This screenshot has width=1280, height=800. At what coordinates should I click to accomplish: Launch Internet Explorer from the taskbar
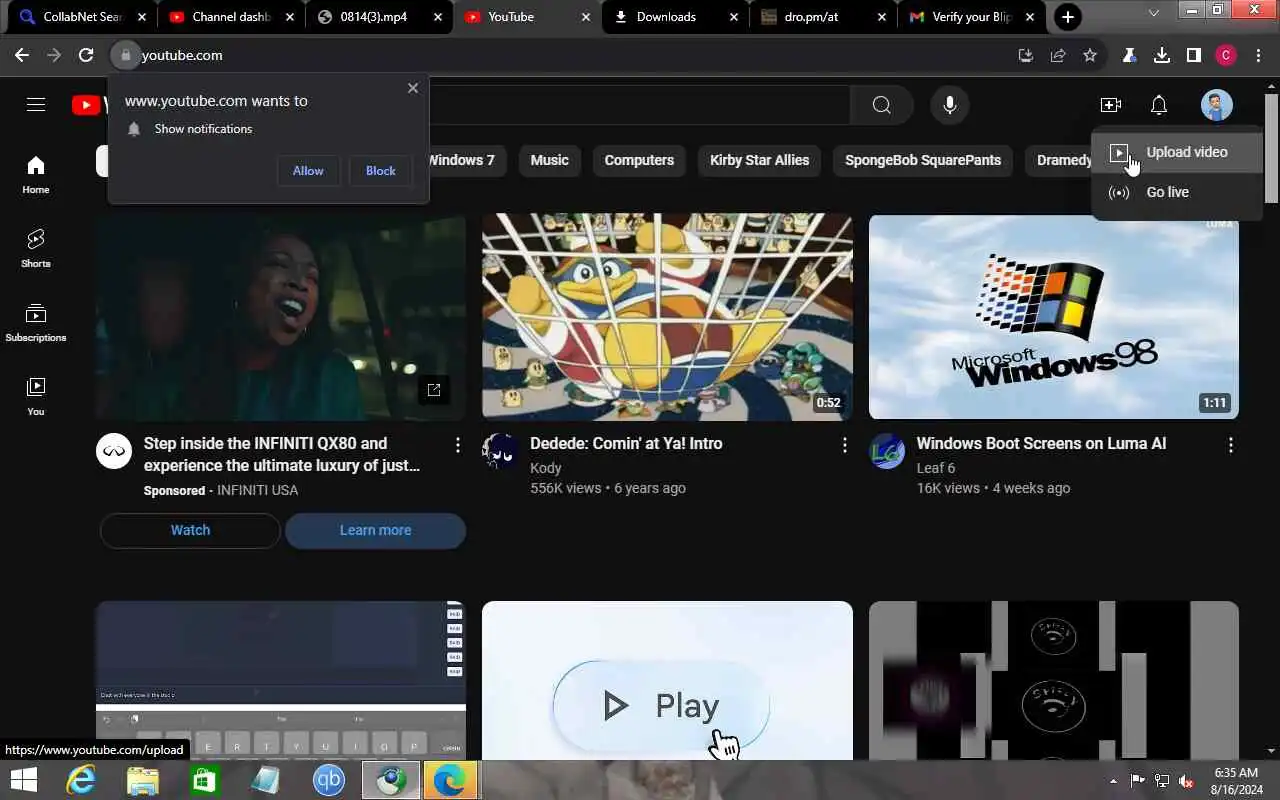tap(81, 780)
